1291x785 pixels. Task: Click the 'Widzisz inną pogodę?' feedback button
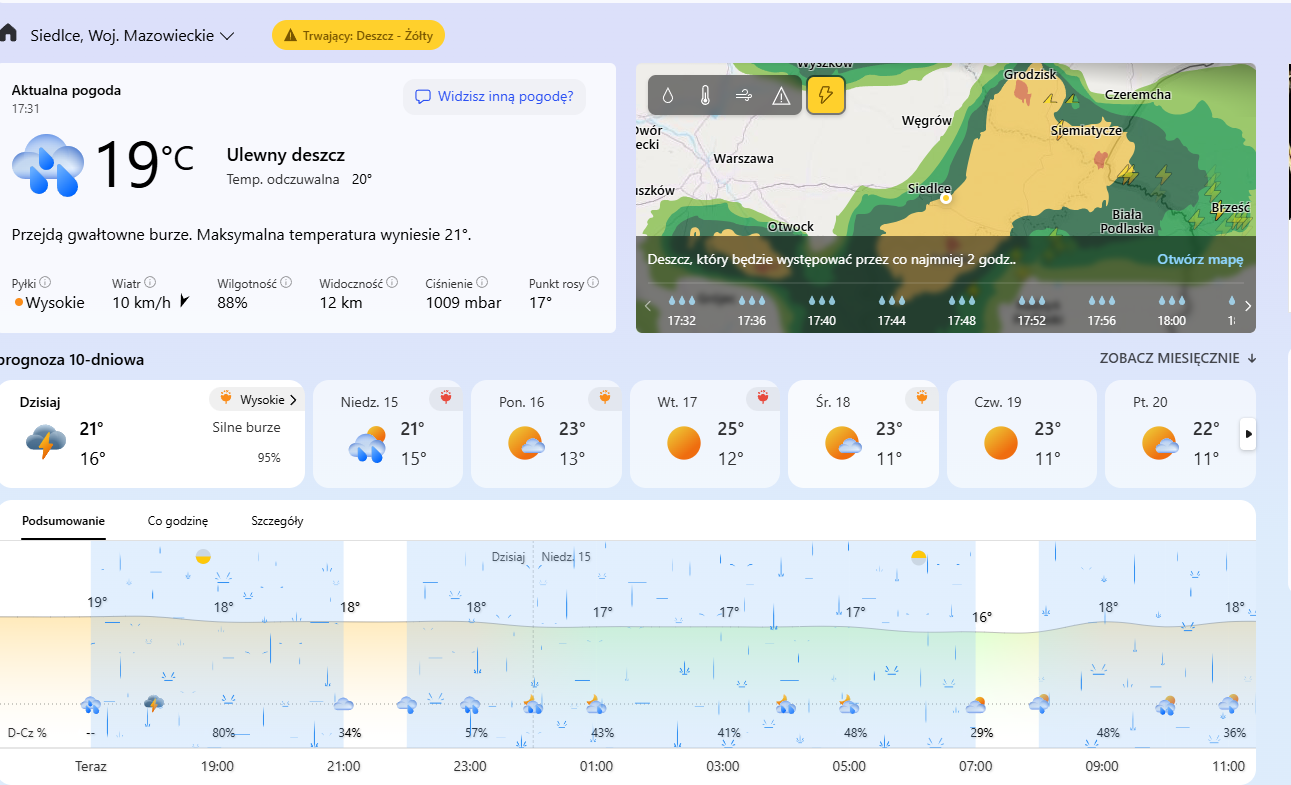[495, 97]
